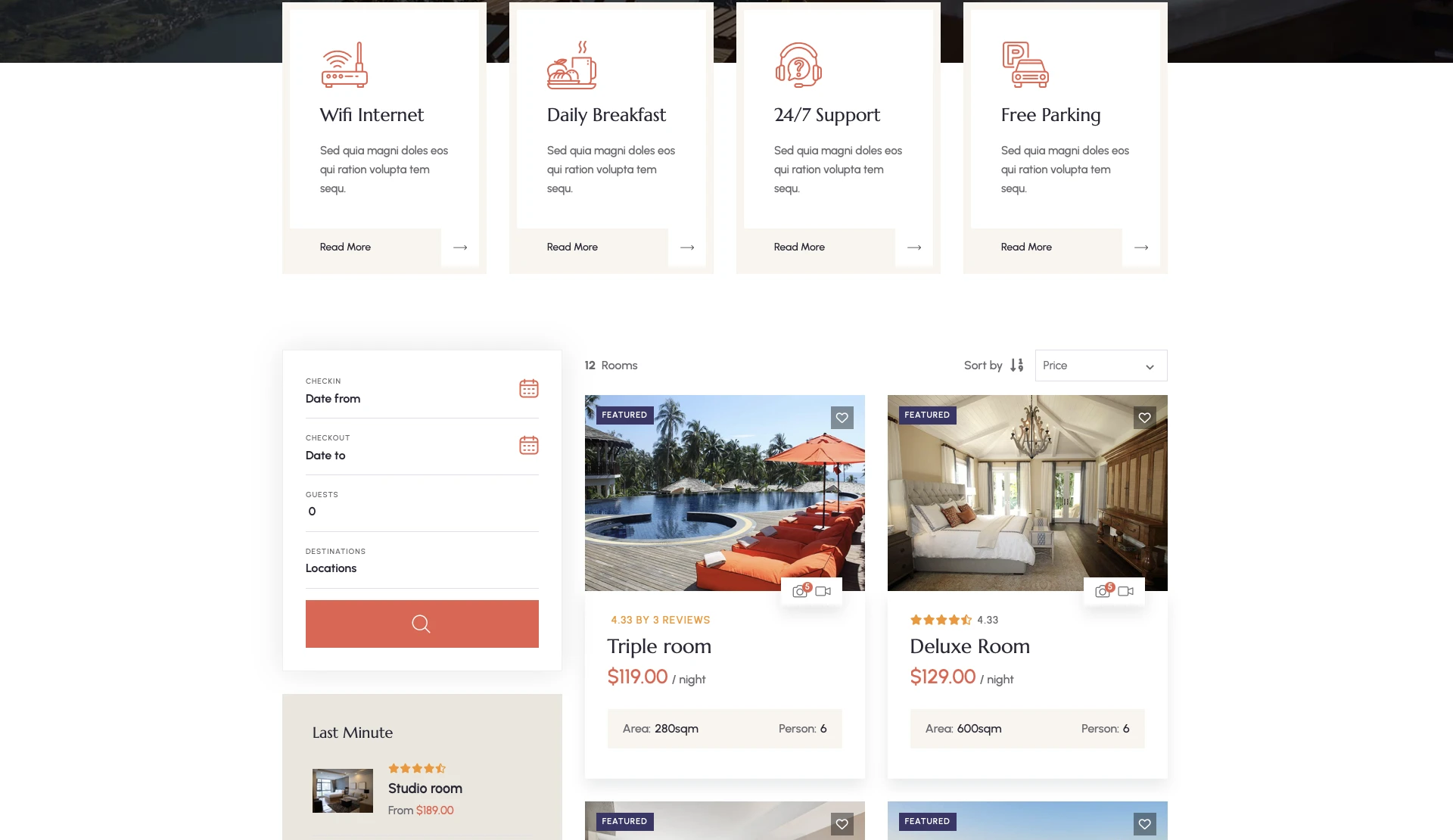This screenshot has height=840, width=1453.
Task: Open Triple room video icon
Action: click(823, 591)
